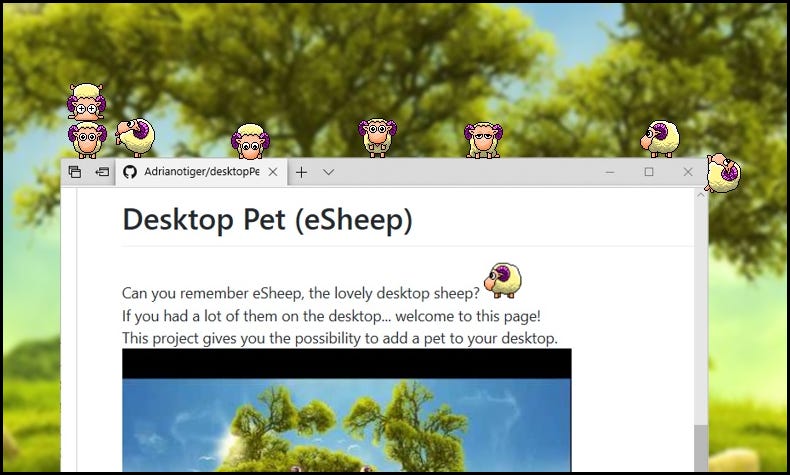This screenshot has height=475, width=790.
Task: Click the sheep facing left near the stacked pair
Action: coord(135,137)
